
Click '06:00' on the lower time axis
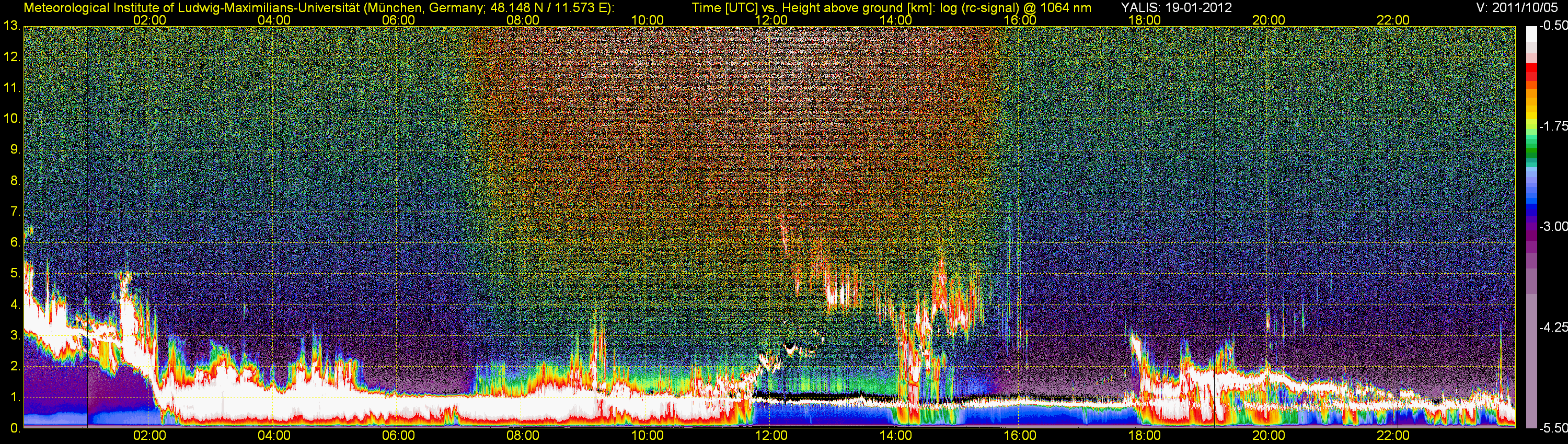pyautogui.click(x=399, y=436)
